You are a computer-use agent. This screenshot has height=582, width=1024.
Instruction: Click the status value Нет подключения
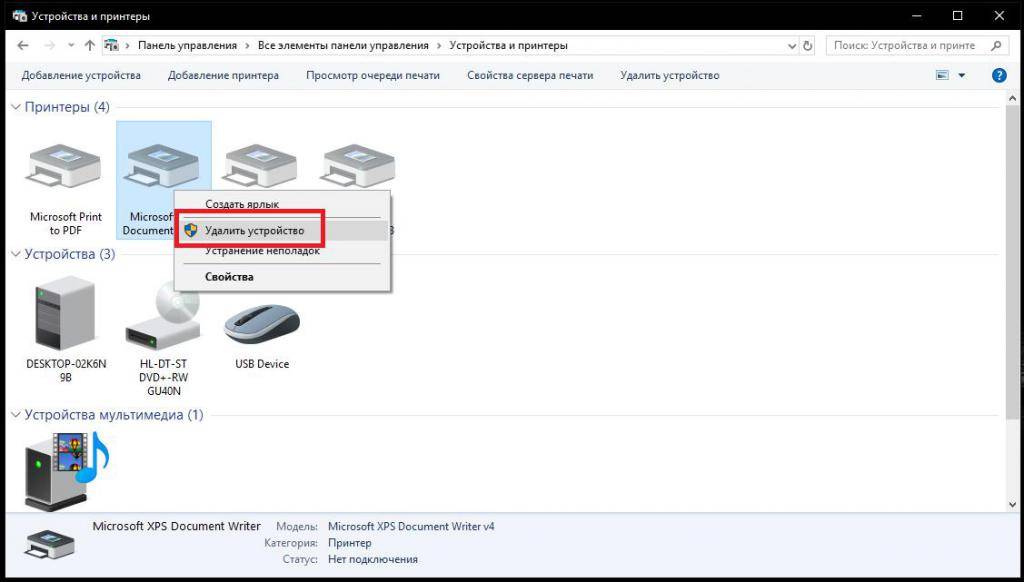[373, 559]
